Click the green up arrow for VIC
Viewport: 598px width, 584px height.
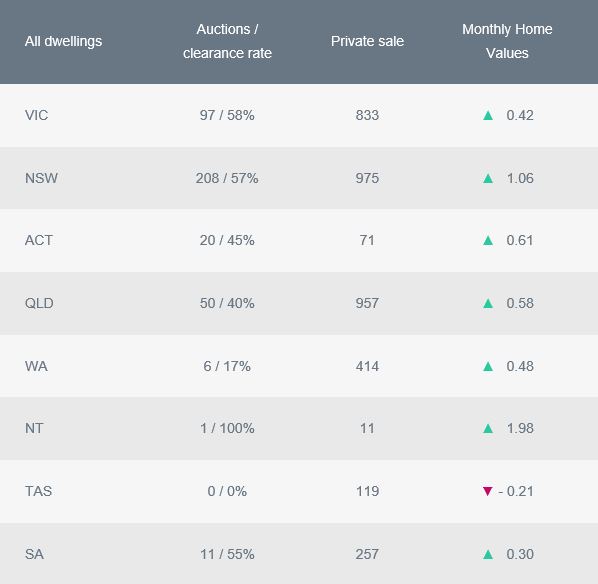coord(488,115)
